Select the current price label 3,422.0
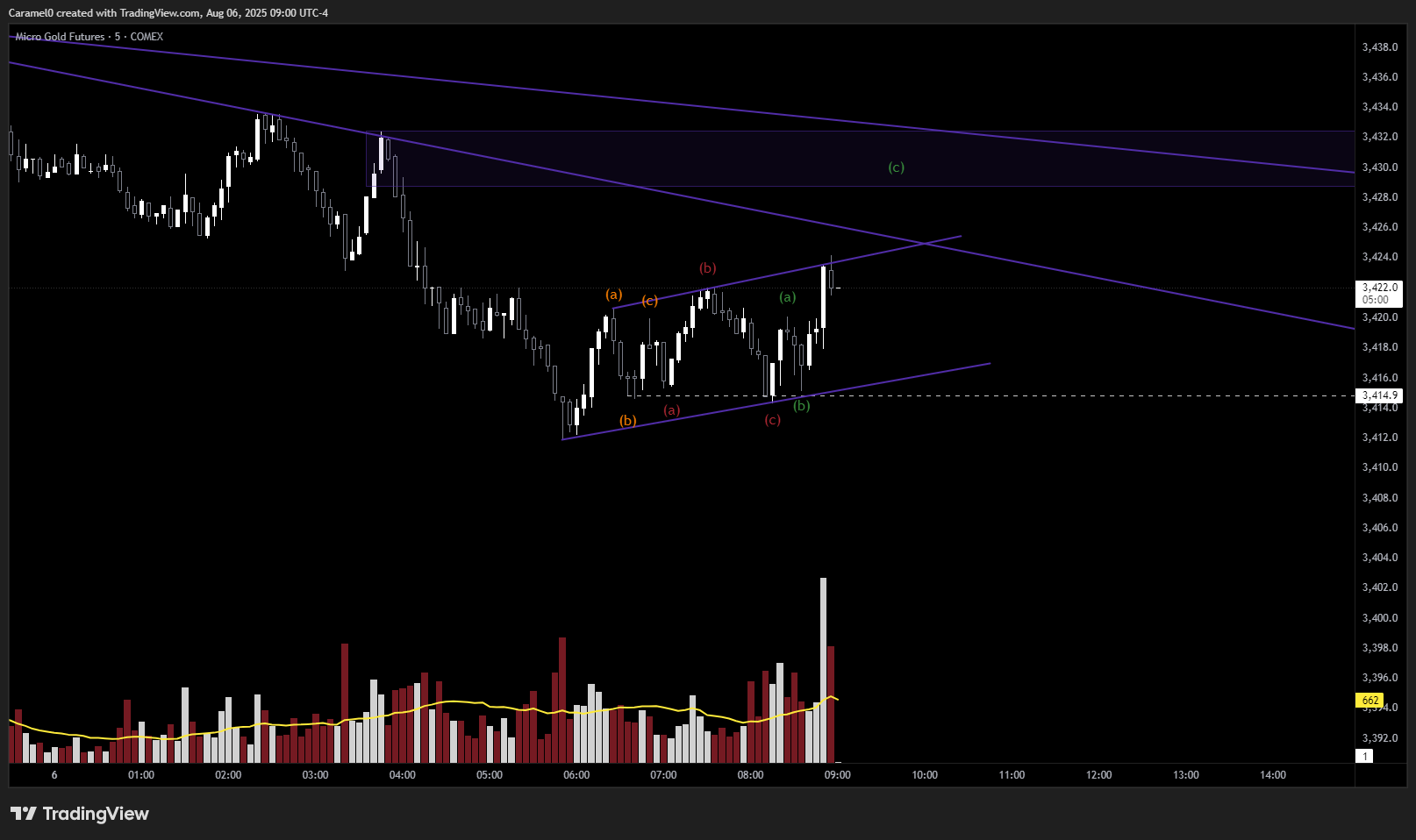This screenshot has height=840, width=1416. pyautogui.click(x=1380, y=288)
